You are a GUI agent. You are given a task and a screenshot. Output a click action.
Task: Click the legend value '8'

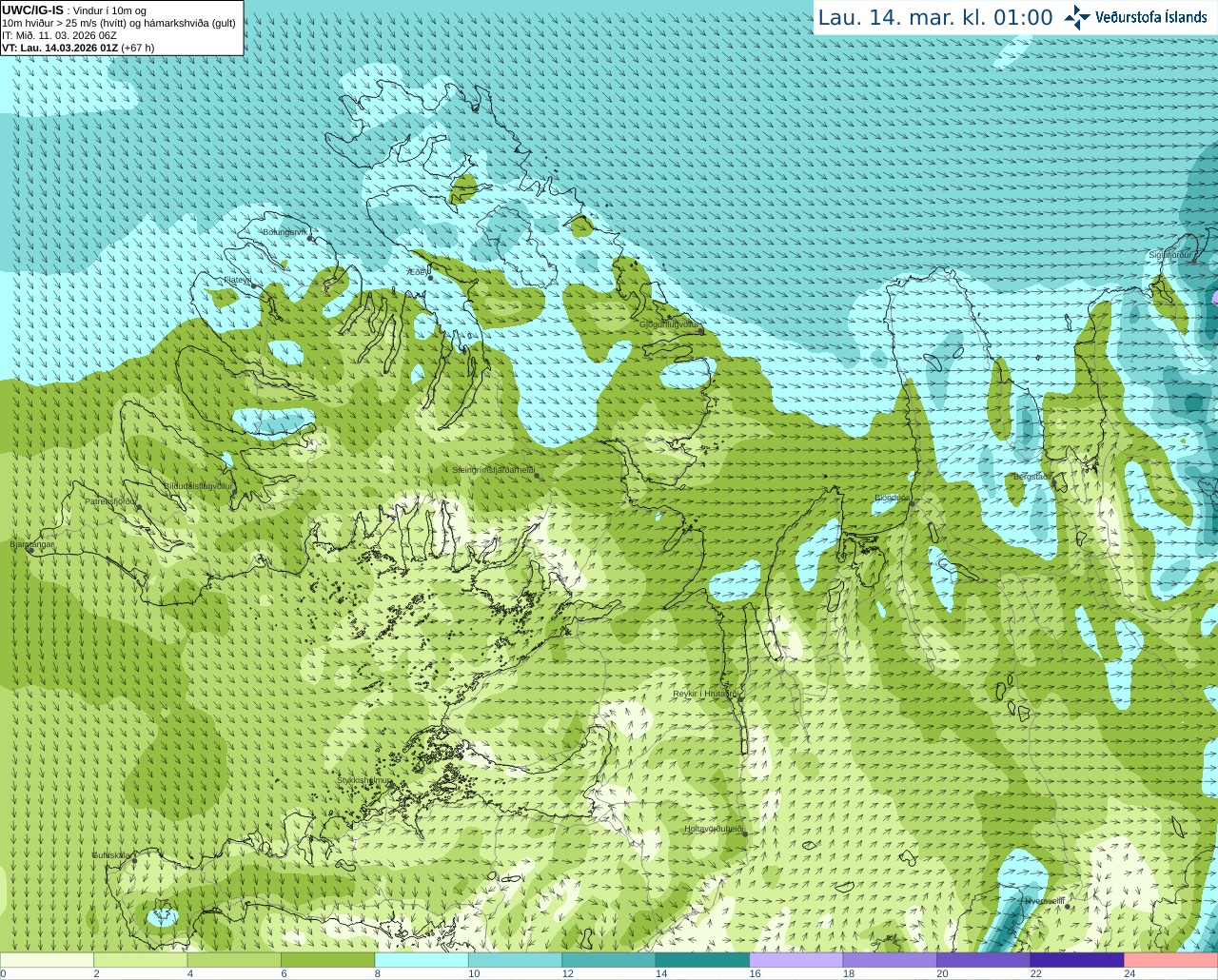[x=378, y=973]
